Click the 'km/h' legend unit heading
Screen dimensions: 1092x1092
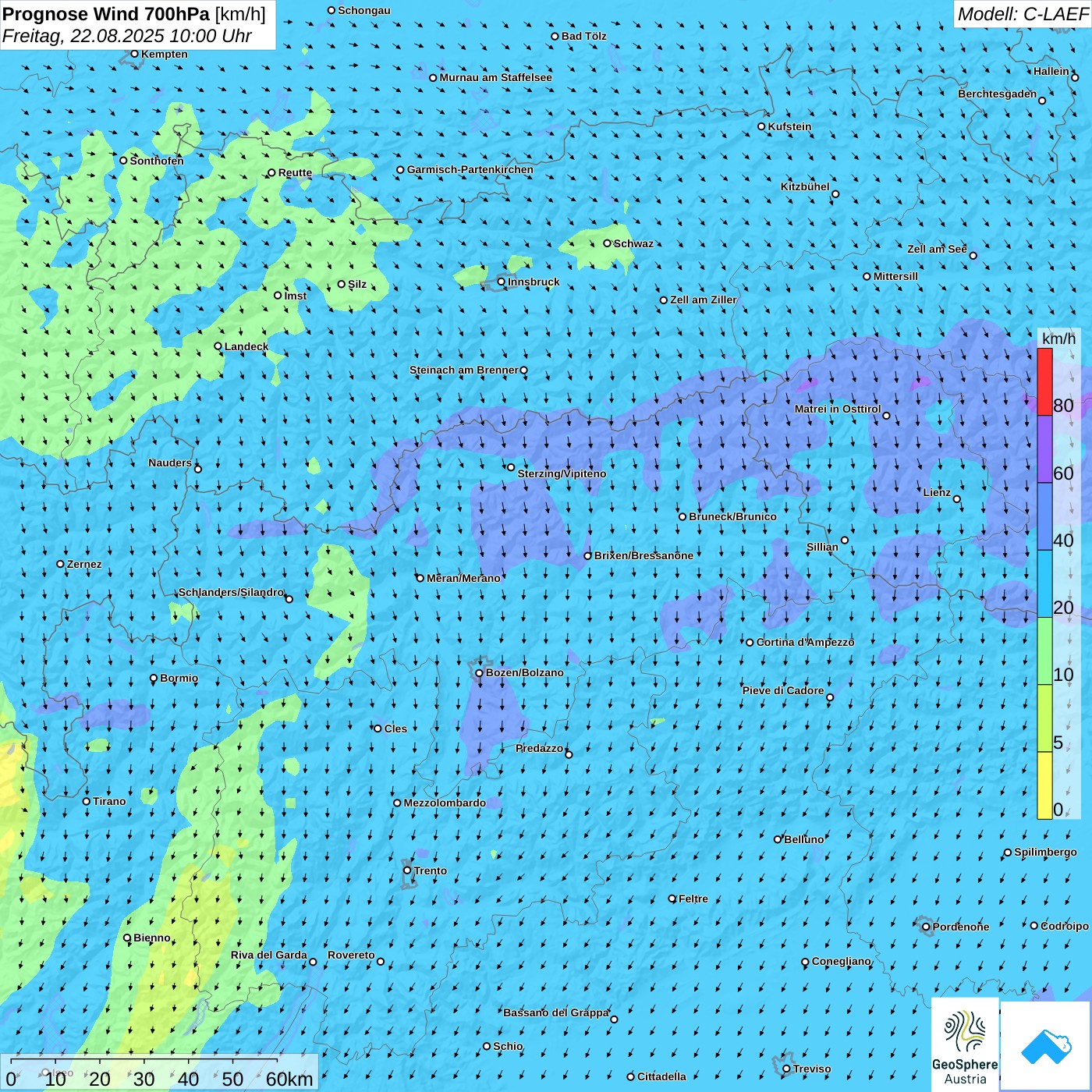pyautogui.click(x=1059, y=338)
